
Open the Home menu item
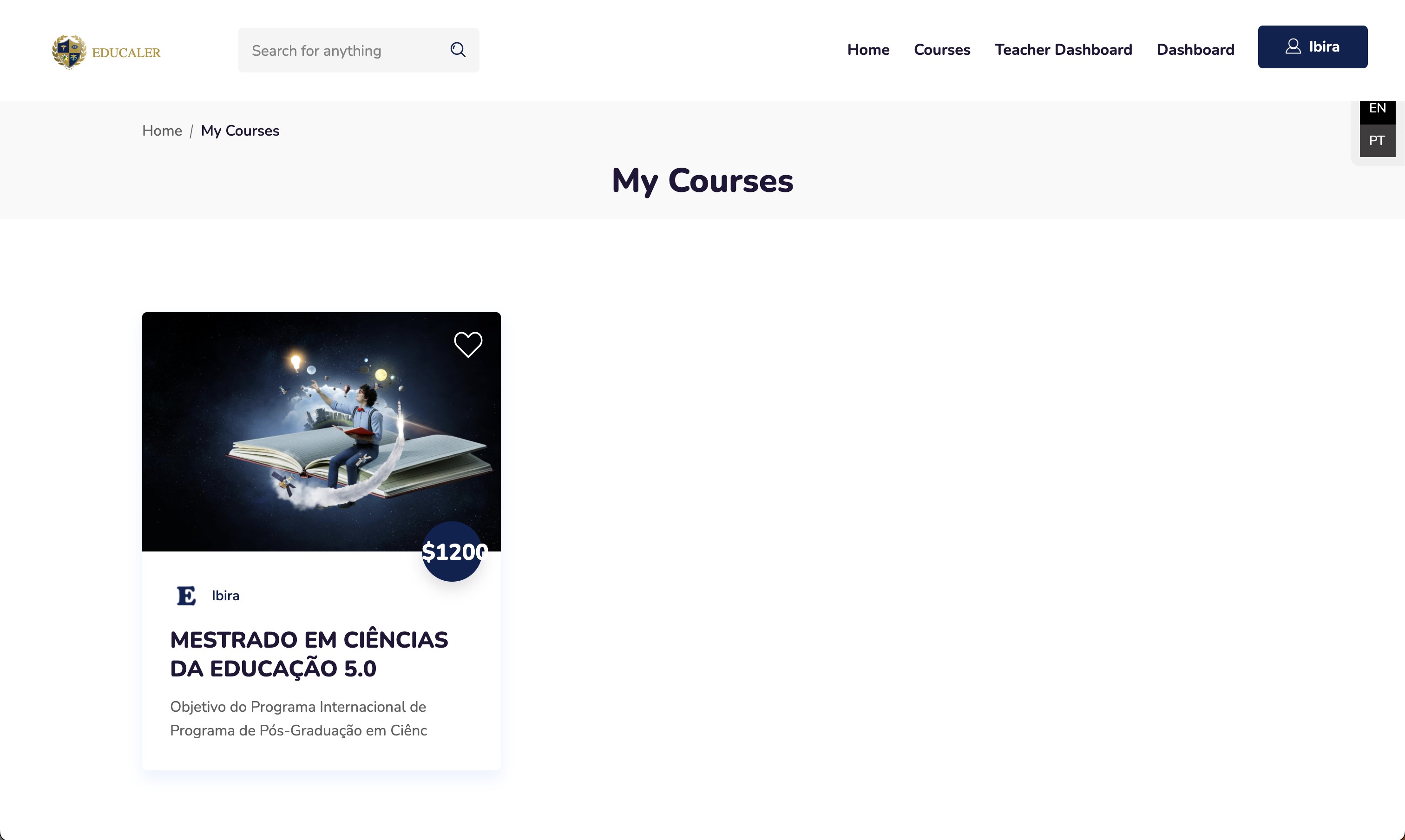(x=868, y=50)
